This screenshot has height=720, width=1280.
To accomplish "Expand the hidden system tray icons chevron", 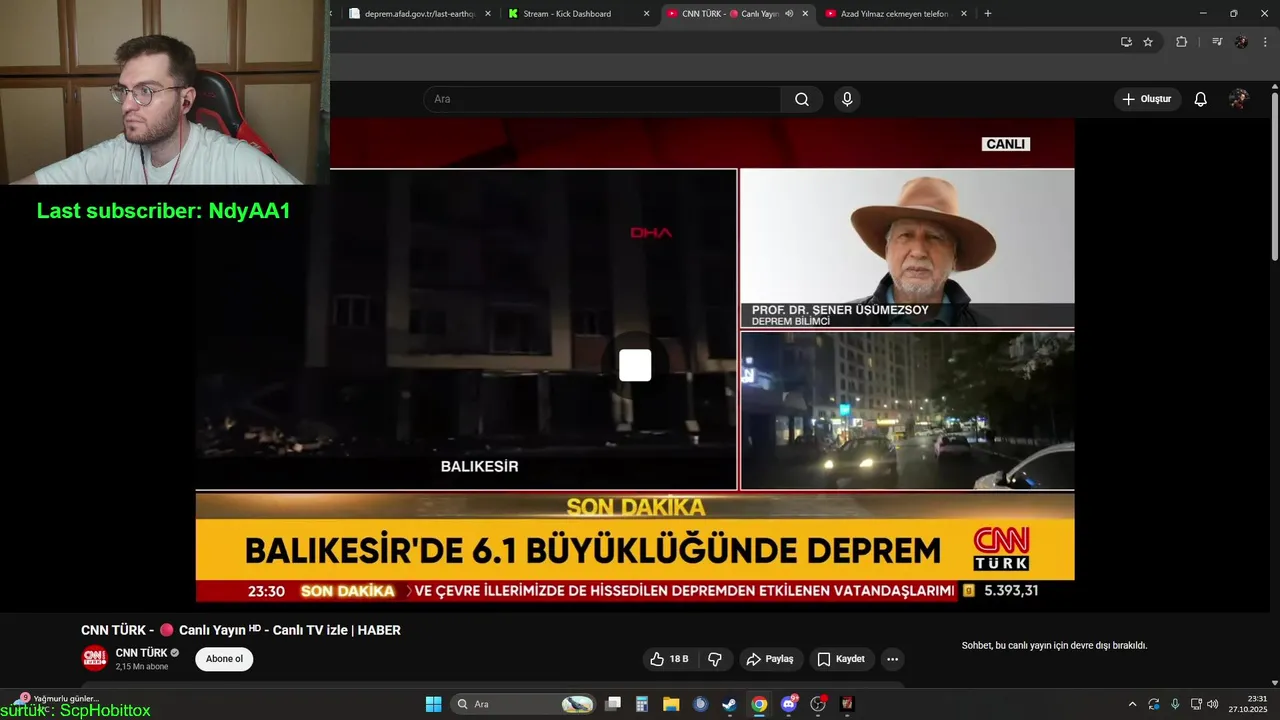I will pyautogui.click(x=1132, y=704).
